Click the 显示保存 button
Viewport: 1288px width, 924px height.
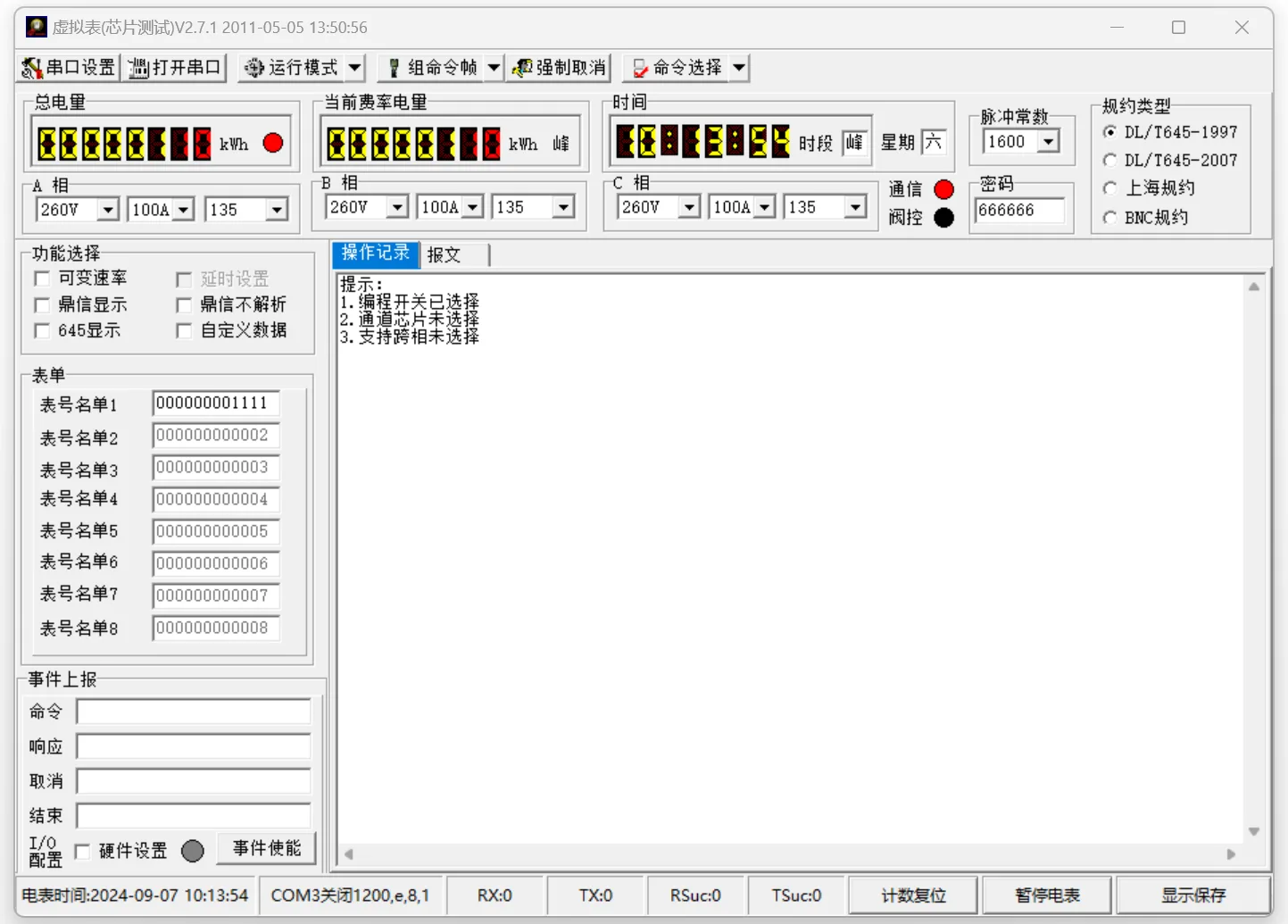(x=1193, y=895)
